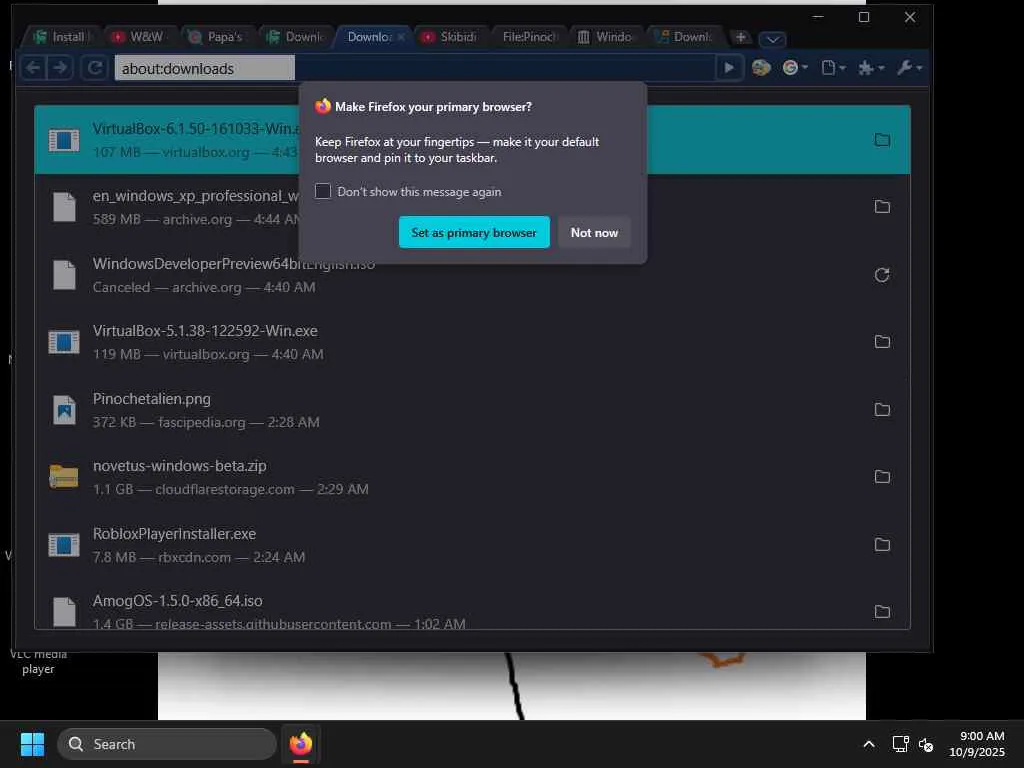
Task: Click the Go arrow beside the address bar
Action: click(x=729, y=68)
